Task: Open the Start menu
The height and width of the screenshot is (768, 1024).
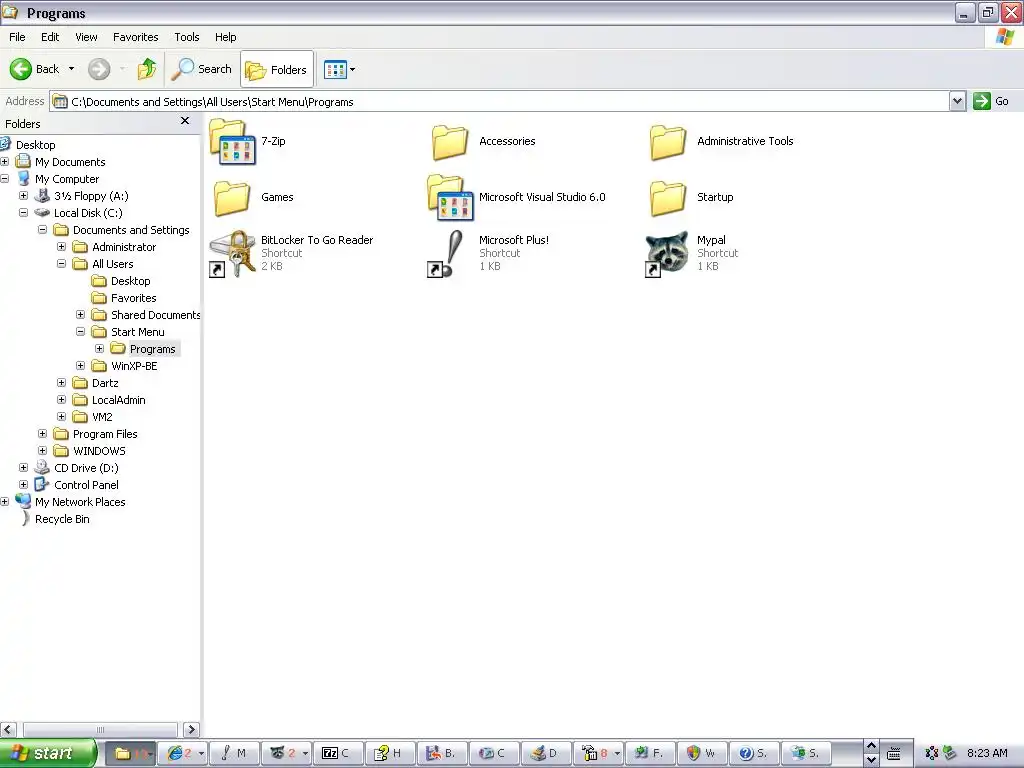Action: pyautogui.click(x=48, y=753)
